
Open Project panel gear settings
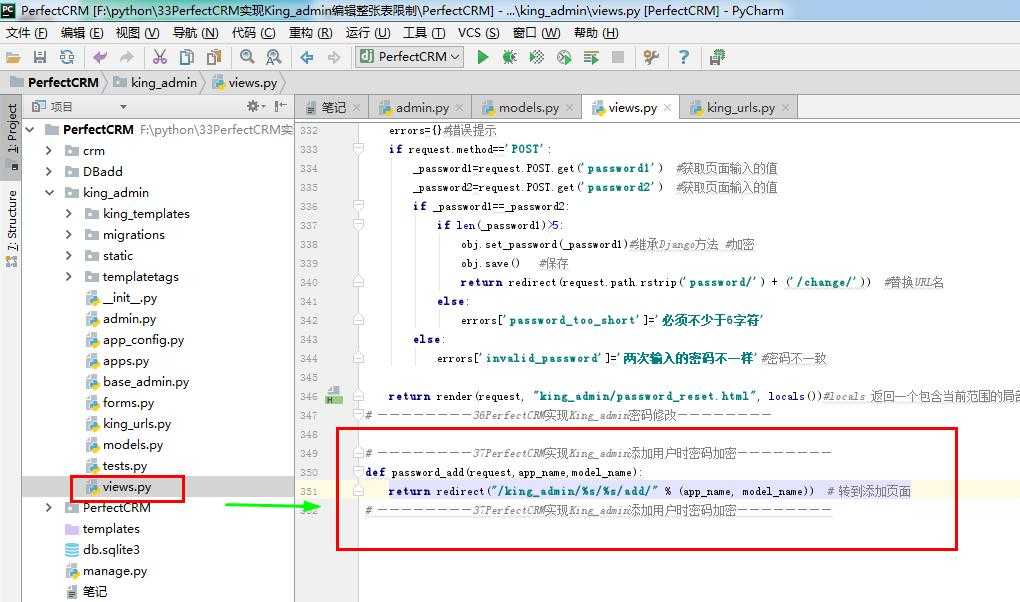(255, 106)
